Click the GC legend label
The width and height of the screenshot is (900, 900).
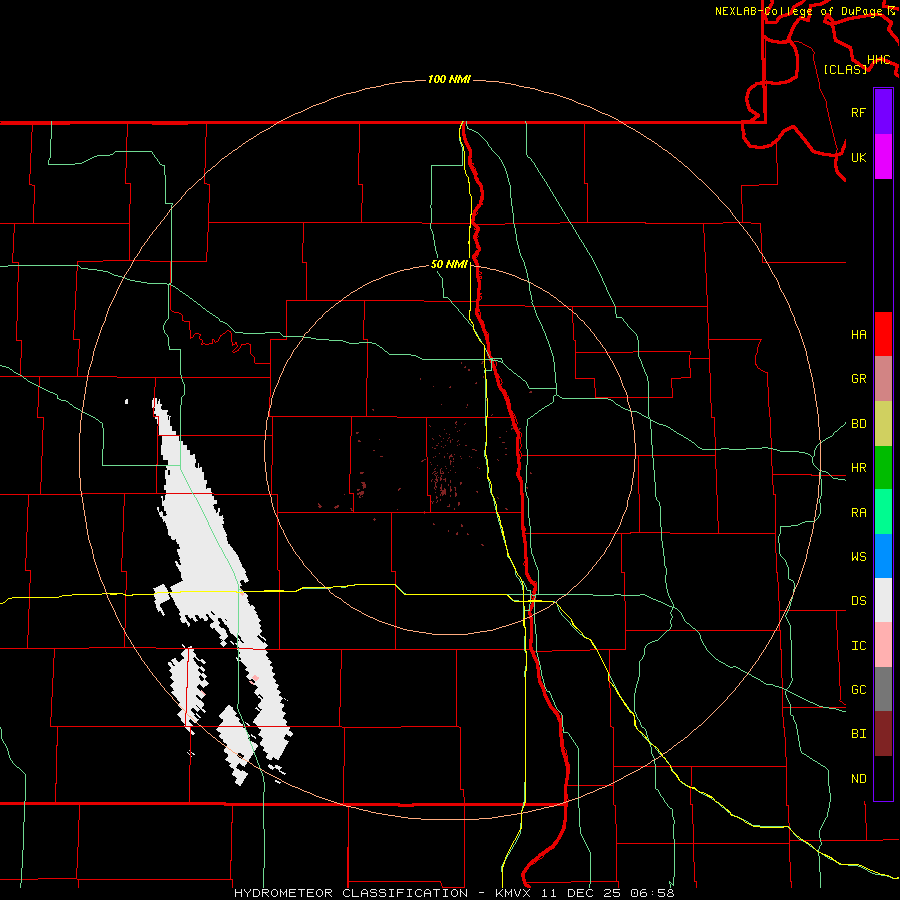pyautogui.click(x=859, y=689)
